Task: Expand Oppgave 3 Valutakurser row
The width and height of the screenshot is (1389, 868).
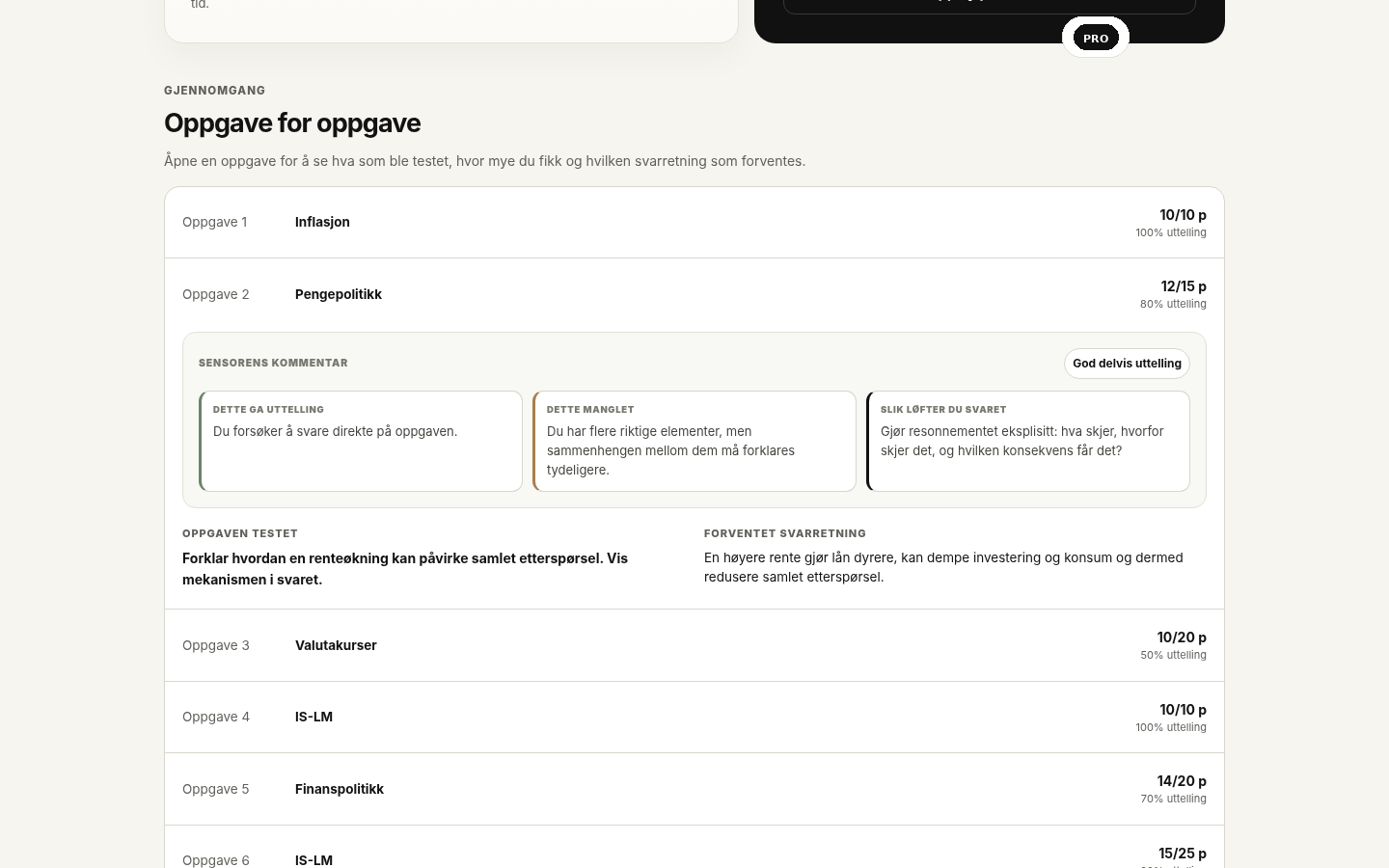Action: [694, 645]
